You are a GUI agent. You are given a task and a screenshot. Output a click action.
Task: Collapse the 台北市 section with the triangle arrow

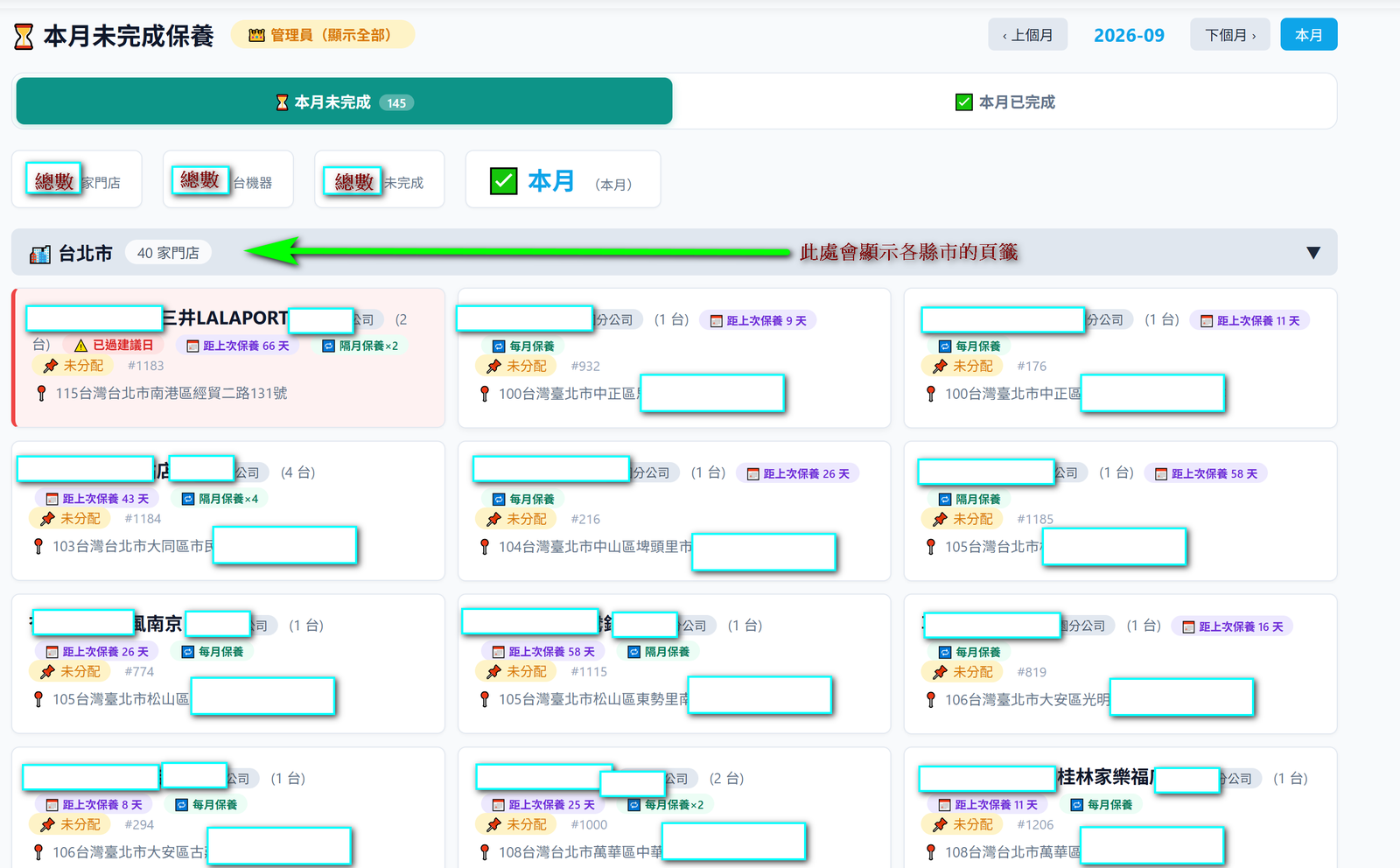click(x=1312, y=252)
